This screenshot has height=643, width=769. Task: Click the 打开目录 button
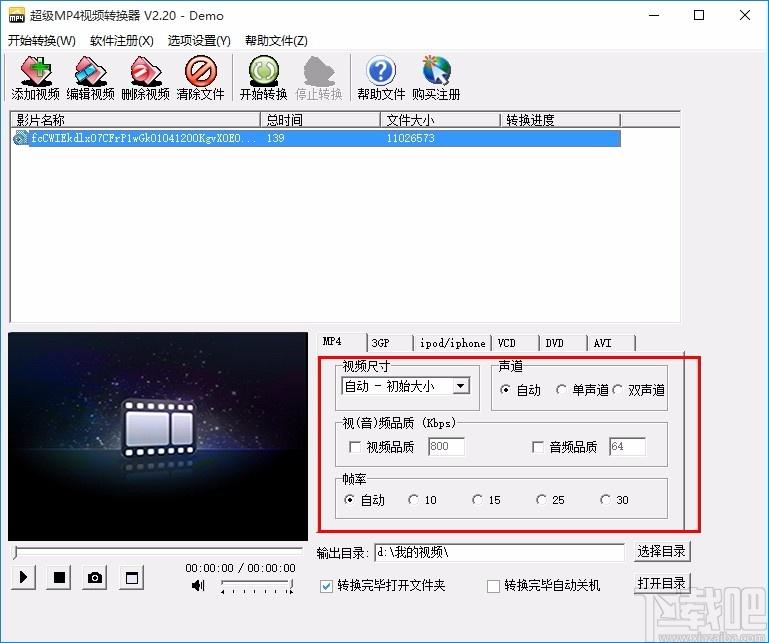662,583
